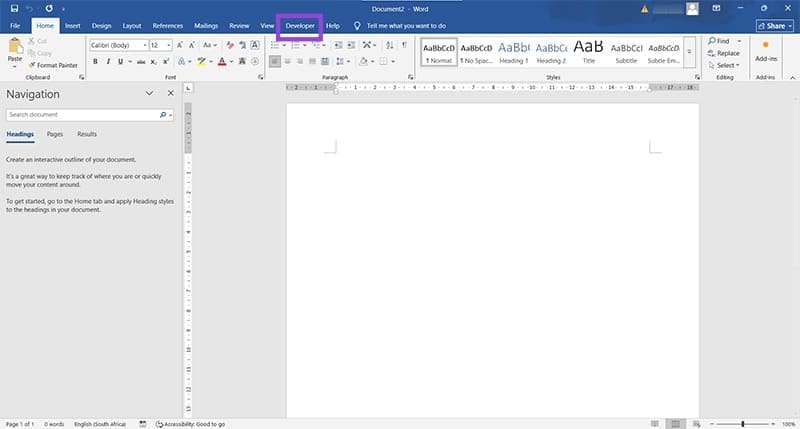Close the Navigation pane
Viewport: 800px width, 429px height.
[171, 93]
